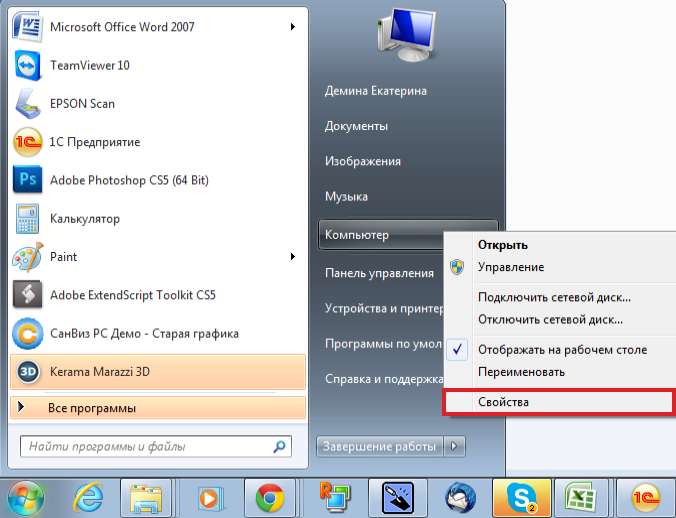Click the 1С Предприятие label
Screen dimensions: 676x518
[95, 142]
